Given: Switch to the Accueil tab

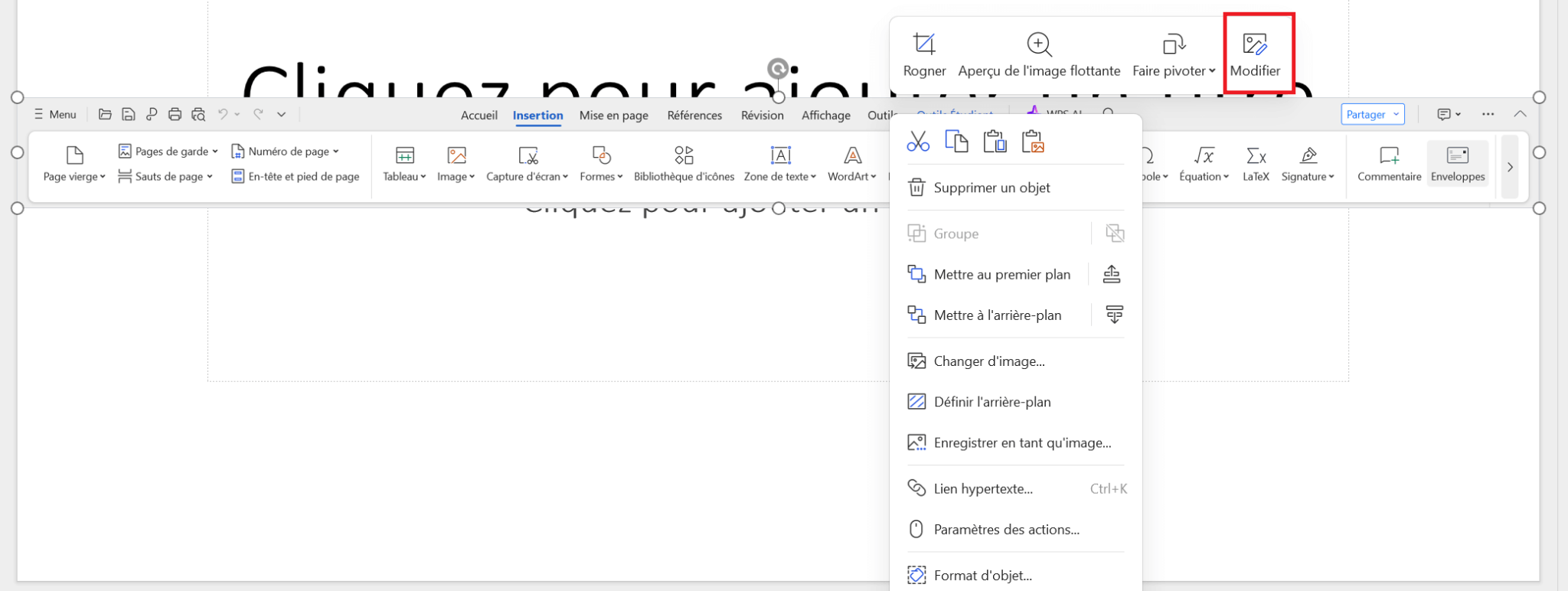Looking at the screenshot, I should tap(479, 115).
